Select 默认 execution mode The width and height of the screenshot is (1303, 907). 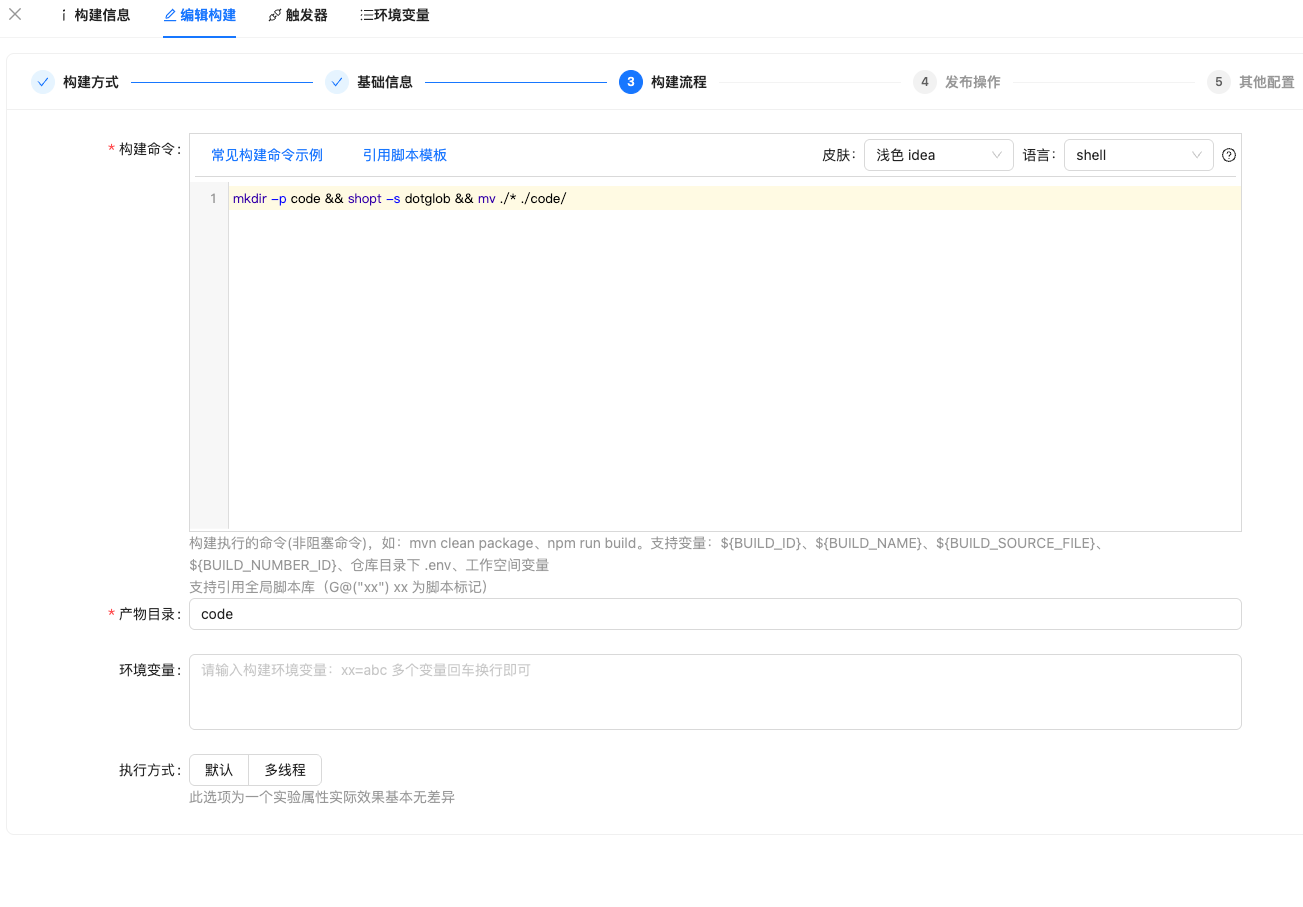click(x=219, y=770)
